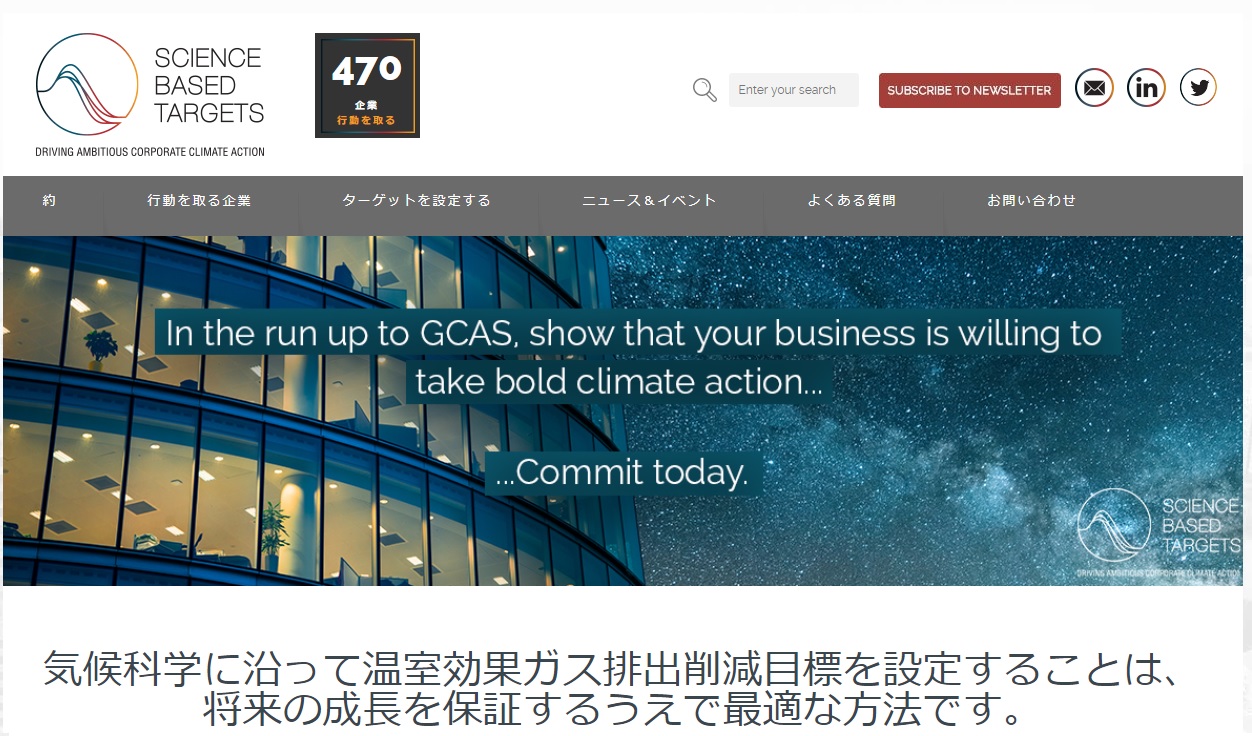Click the 'Driving Ambitious Corporate Climate Action' tagline

coord(150,152)
